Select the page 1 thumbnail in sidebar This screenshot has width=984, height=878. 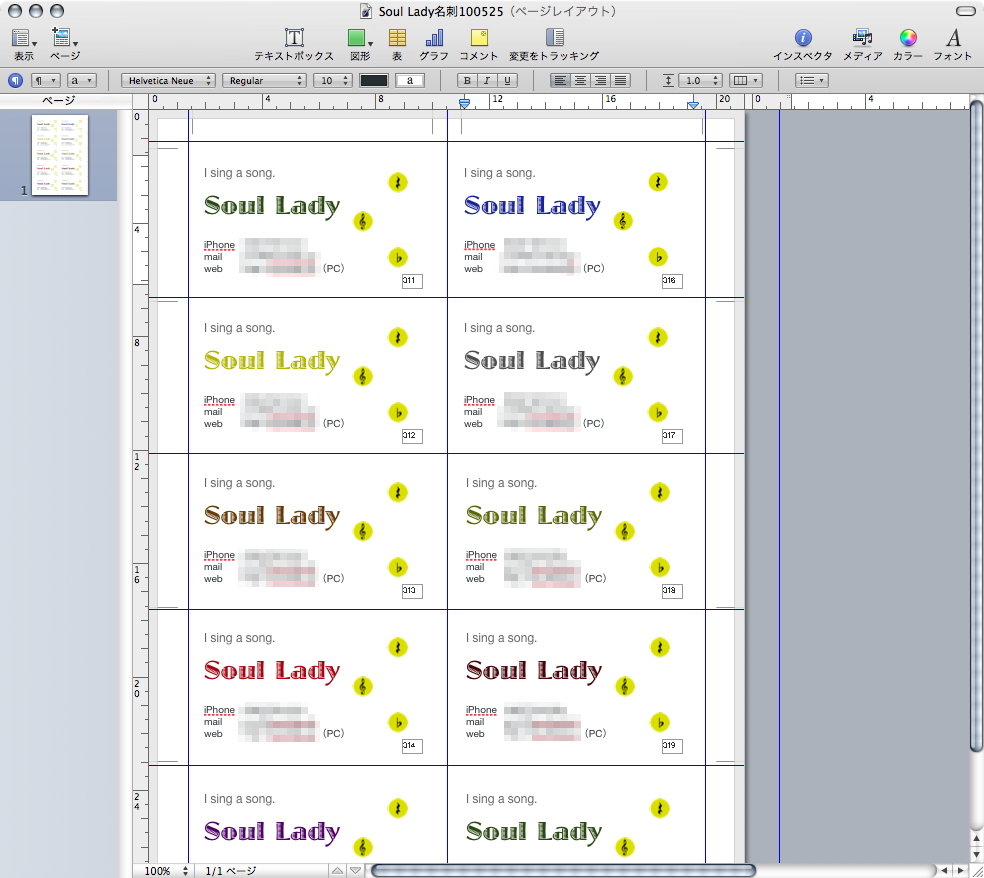click(60, 155)
